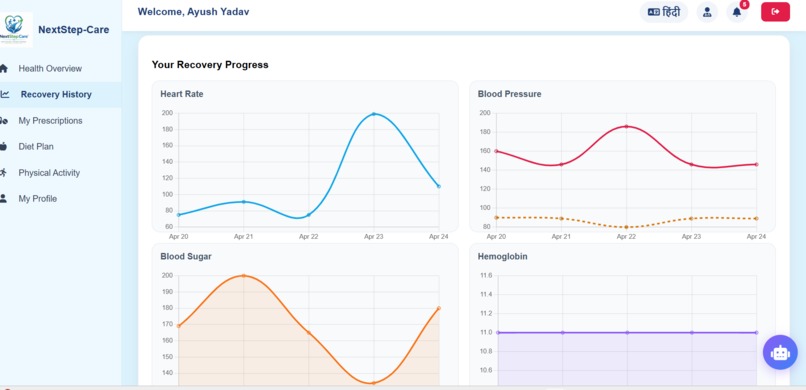Select first Hemoglobin point at 11.0
This screenshot has width=806, height=390.
coord(498,332)
